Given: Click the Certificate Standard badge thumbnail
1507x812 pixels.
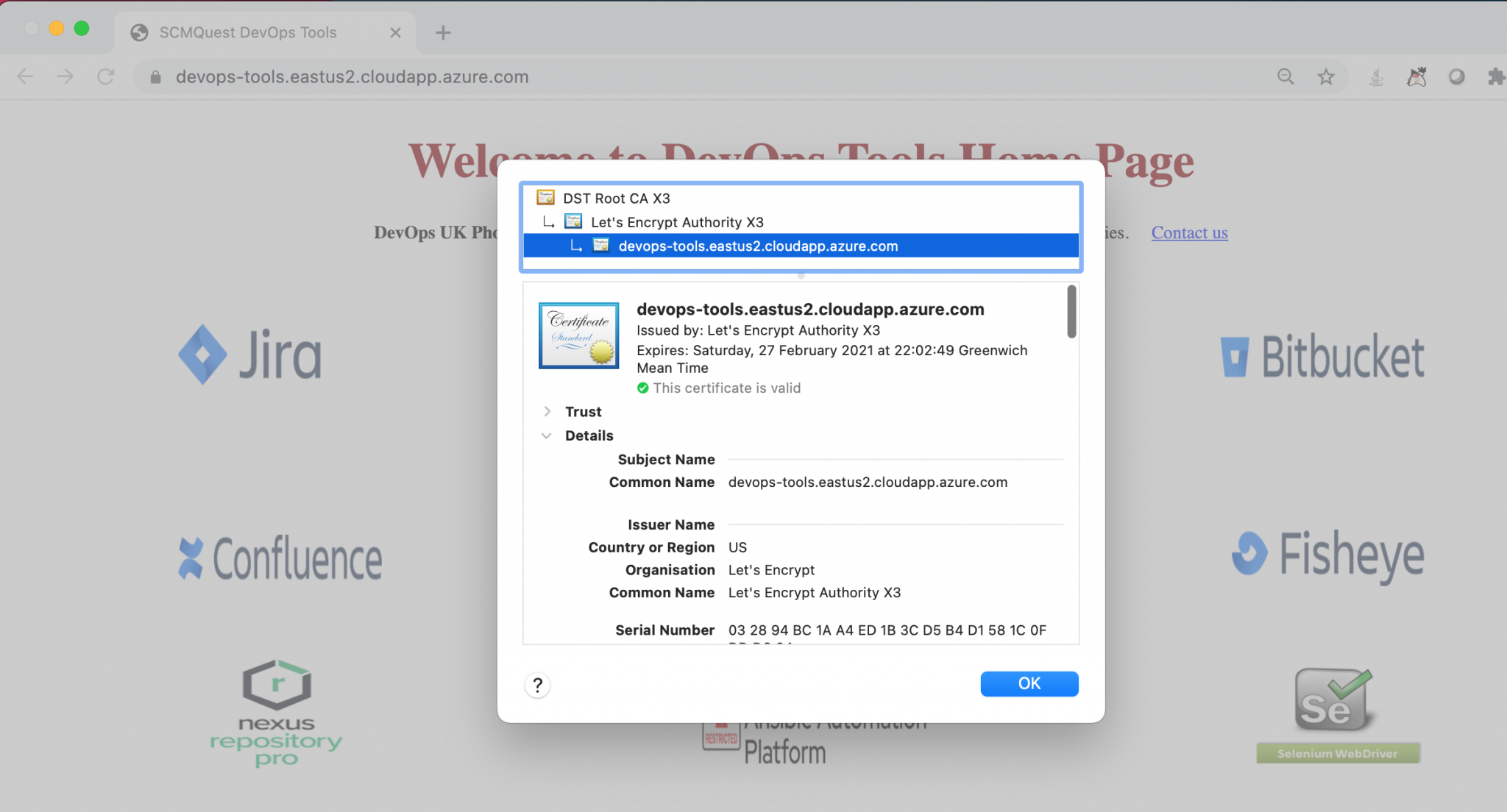Looking at the screenshot, I should pos(578,335).
